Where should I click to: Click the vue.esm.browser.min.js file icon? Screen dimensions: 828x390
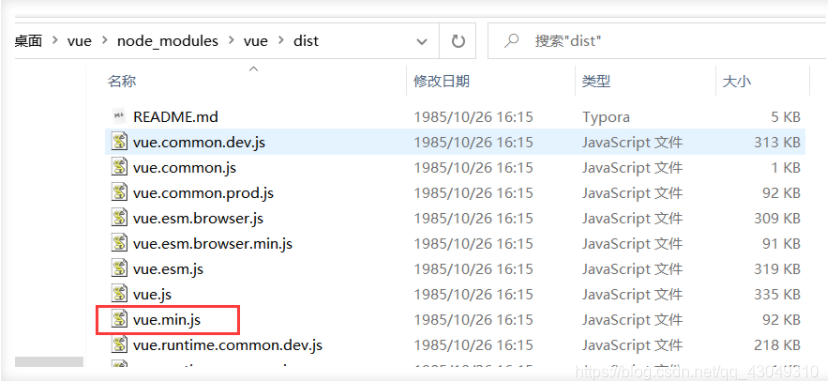click(119, 243)
